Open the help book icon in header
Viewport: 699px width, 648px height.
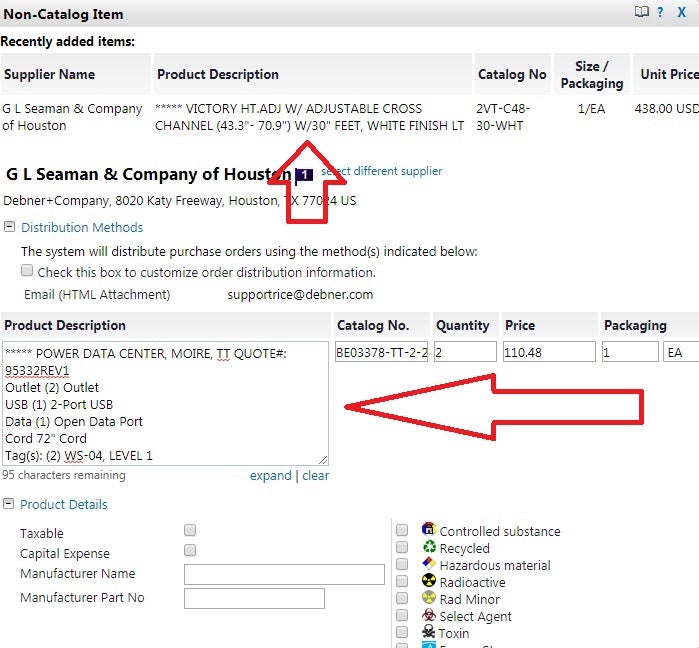[641, 12]
